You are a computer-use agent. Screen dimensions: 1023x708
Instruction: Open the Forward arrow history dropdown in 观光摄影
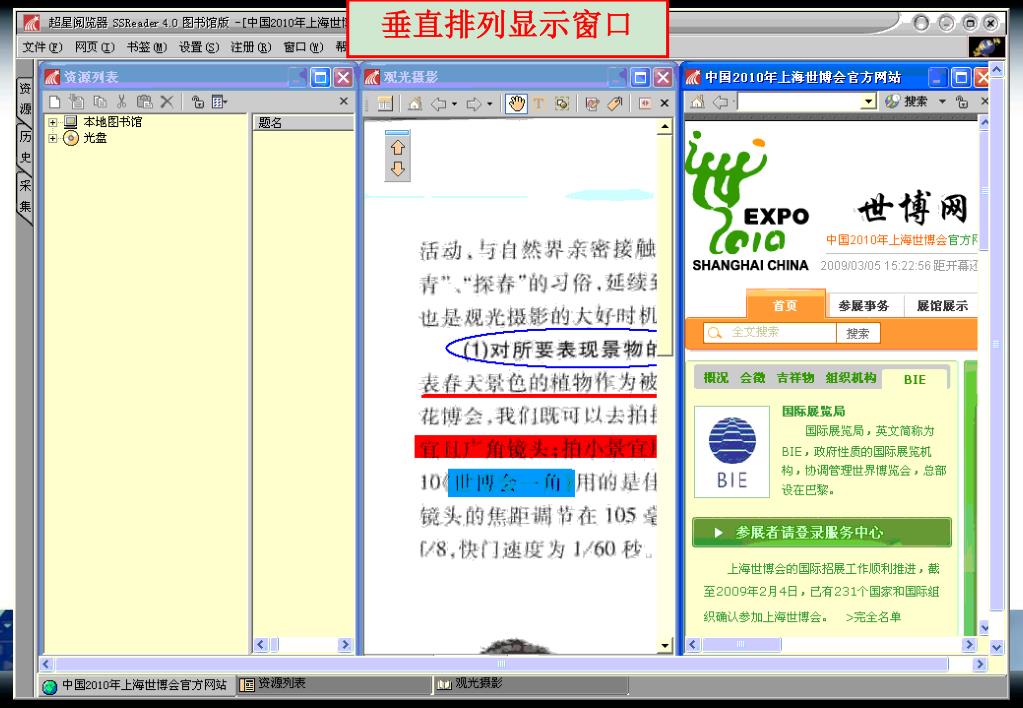489,104
